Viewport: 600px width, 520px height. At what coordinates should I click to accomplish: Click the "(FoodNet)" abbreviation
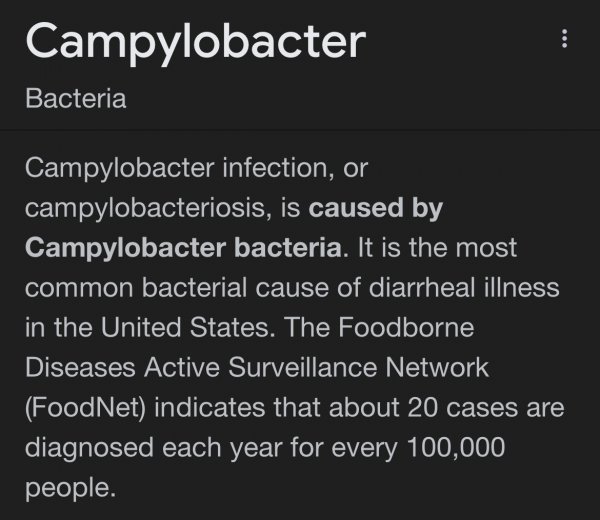pos(88,408)
